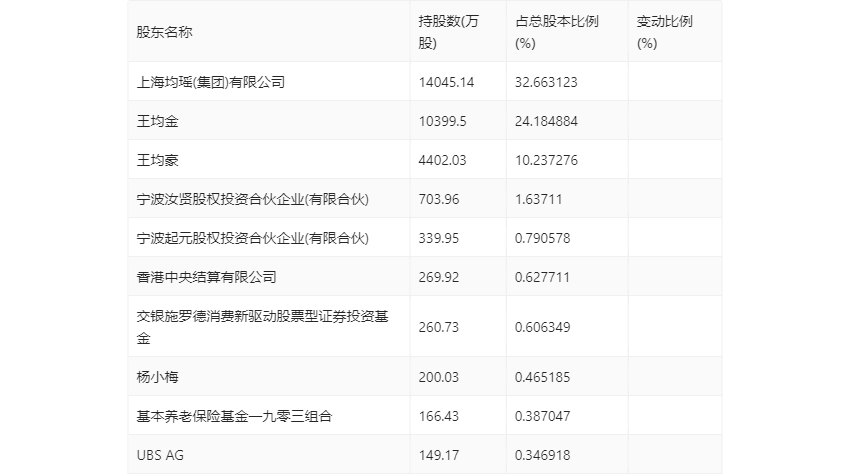
Task: Select 香港中央结算有限公司 shareholder name
Action: 207,277
